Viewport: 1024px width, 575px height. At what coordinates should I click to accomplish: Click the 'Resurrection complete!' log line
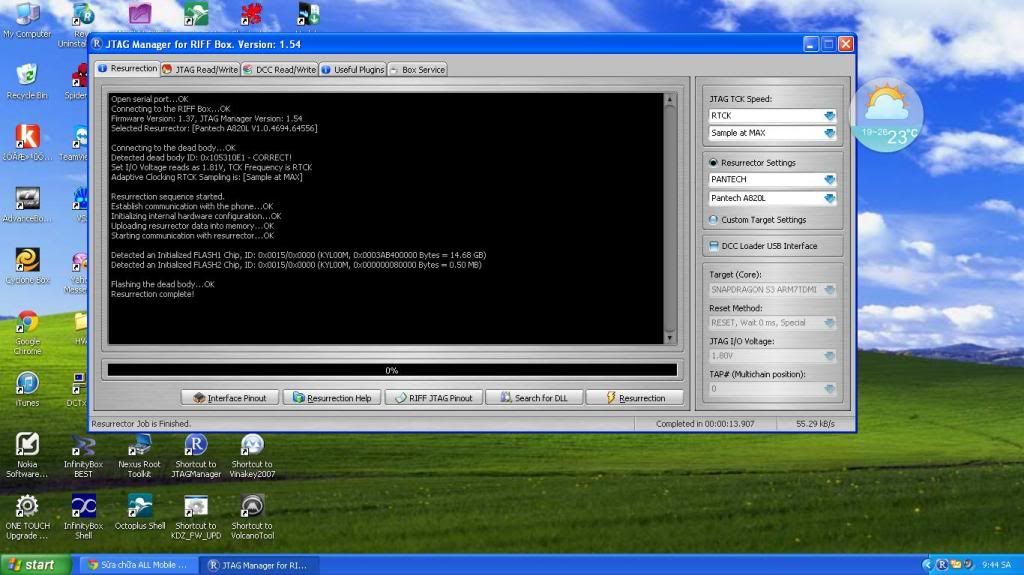tap(152, 294)
